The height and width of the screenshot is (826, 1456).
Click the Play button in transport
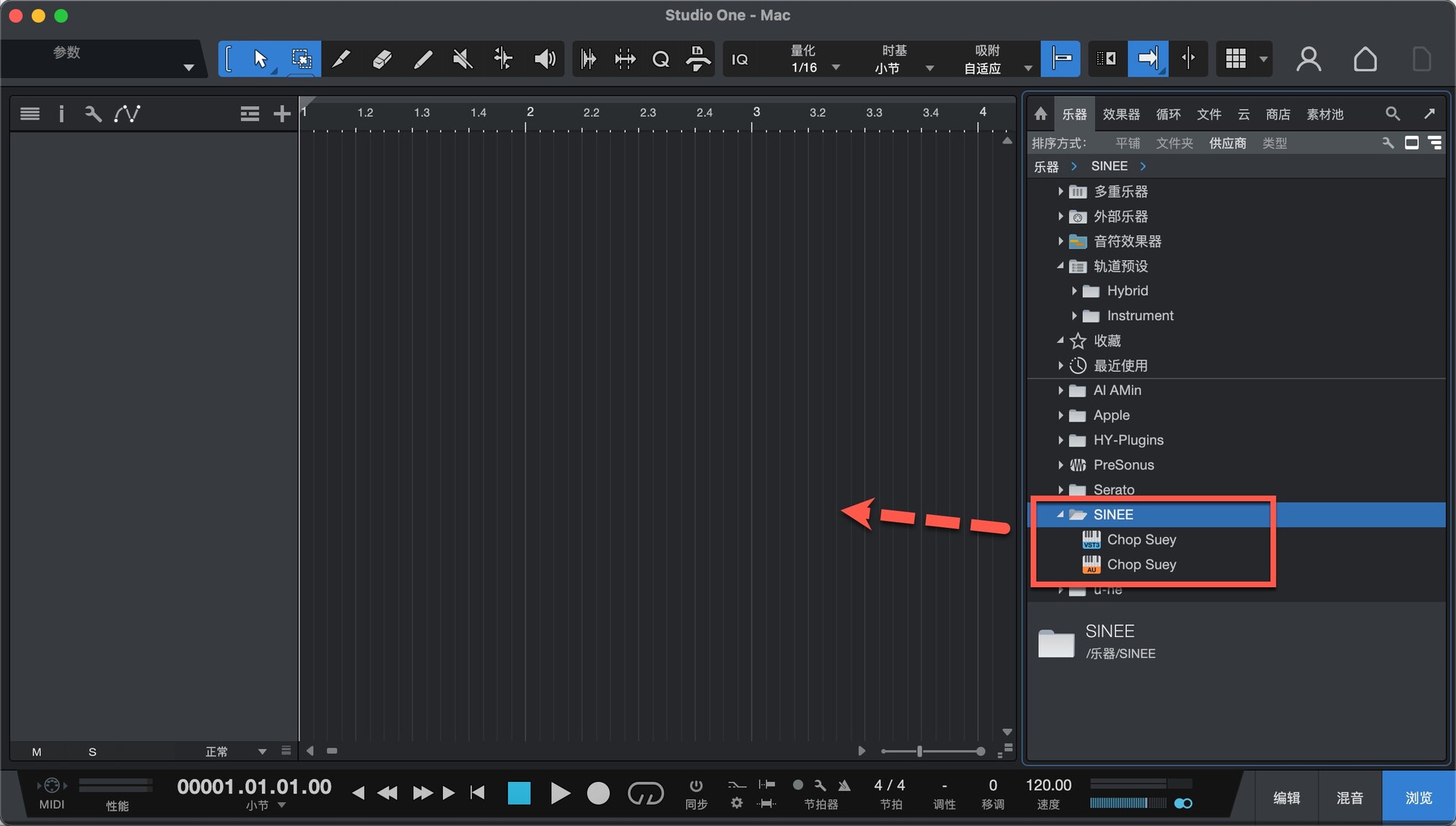point(560,793)
